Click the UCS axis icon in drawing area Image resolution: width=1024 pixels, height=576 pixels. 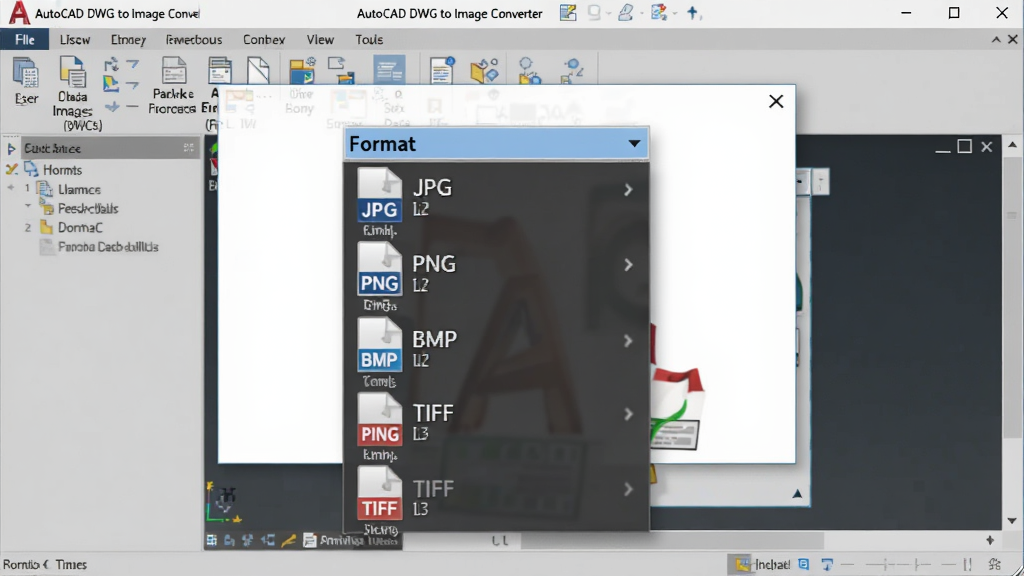click(x=223, y=503)
